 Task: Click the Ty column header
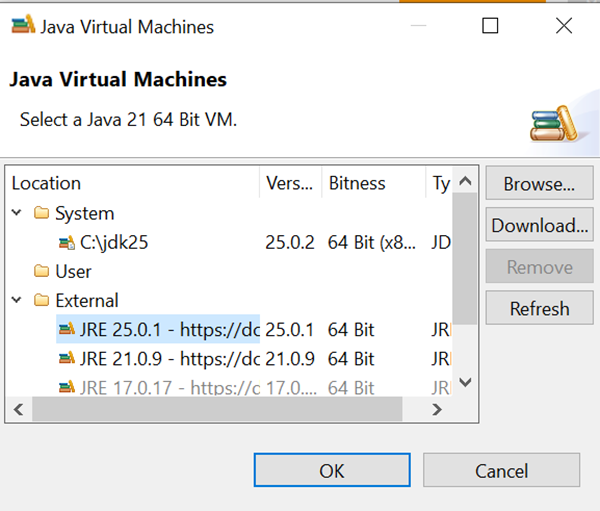click(439, 183)
